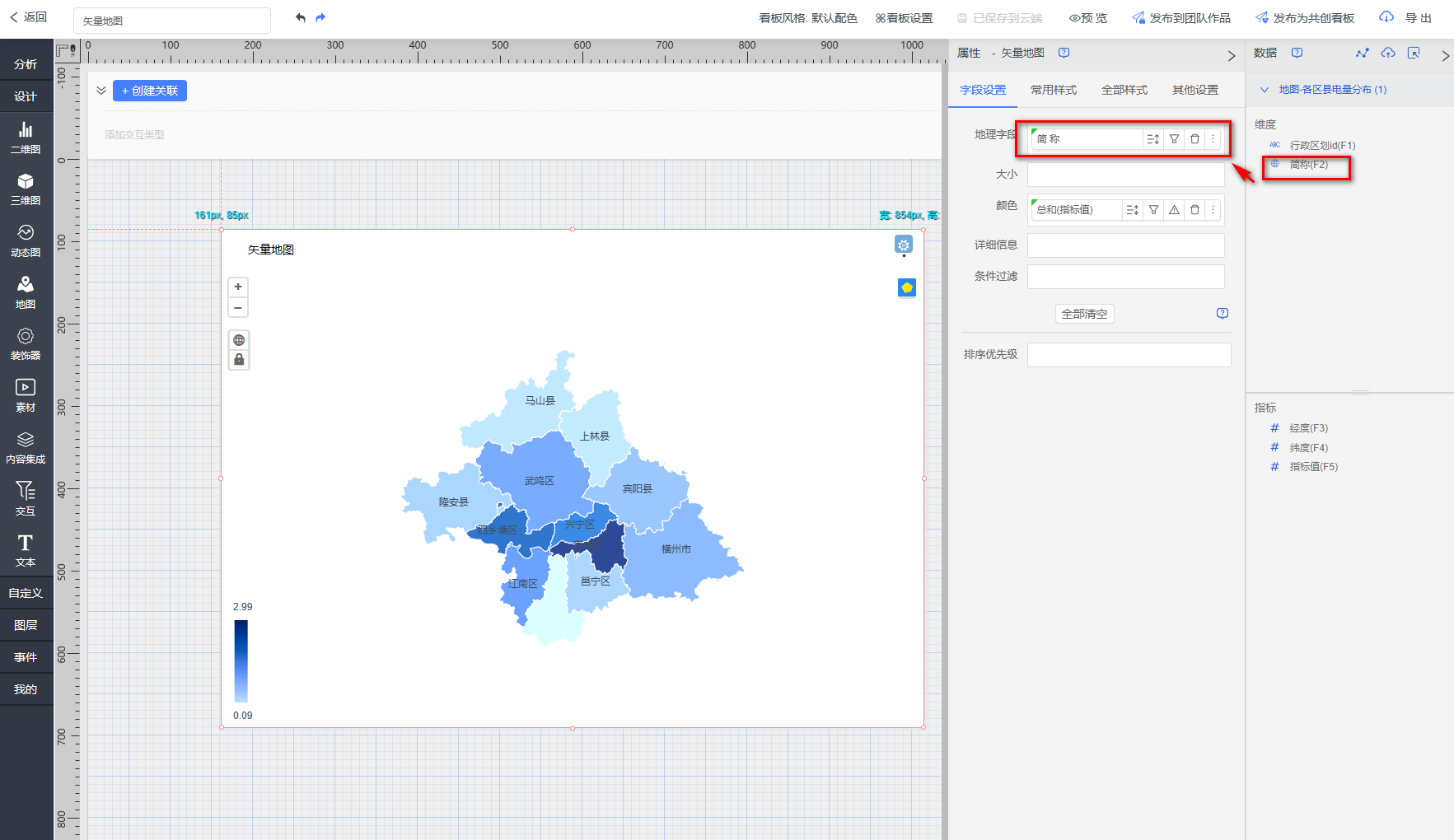The image size is (1454, 840).
Task: Click the 创建关联 button
Action: 150,91
